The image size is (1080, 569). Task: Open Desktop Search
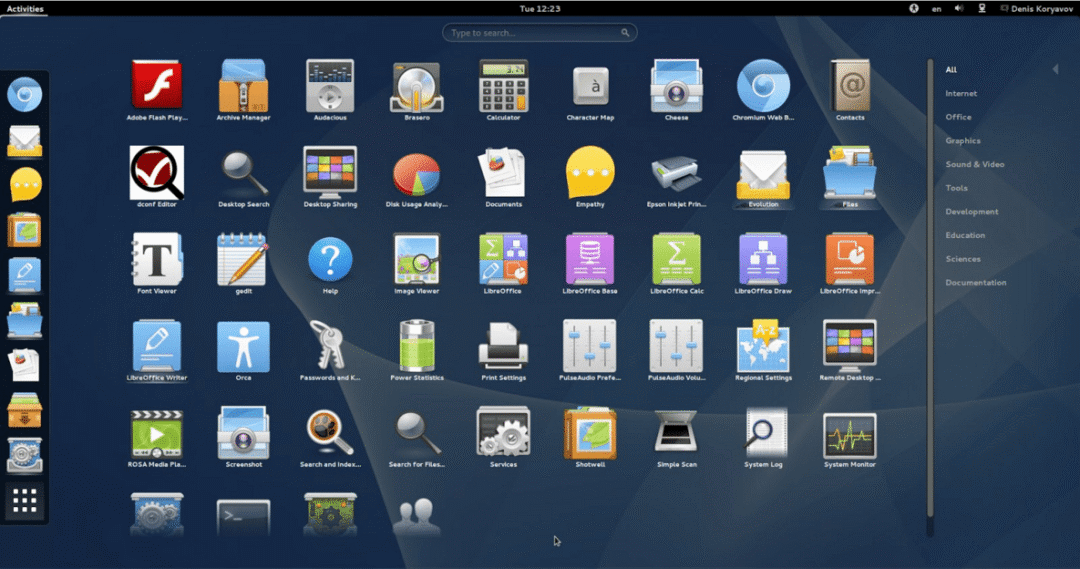click(243, 177)
